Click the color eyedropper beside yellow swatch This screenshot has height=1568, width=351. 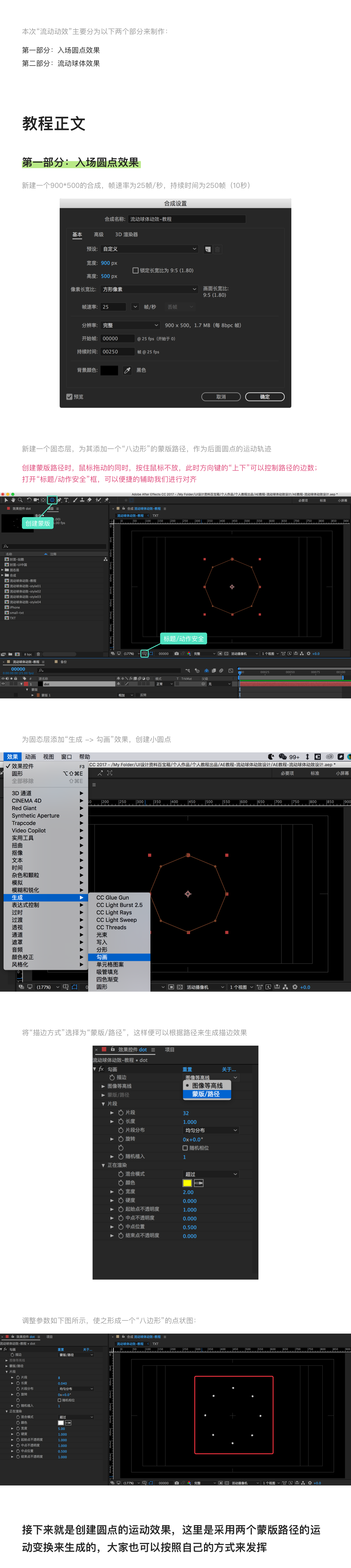198,1183
